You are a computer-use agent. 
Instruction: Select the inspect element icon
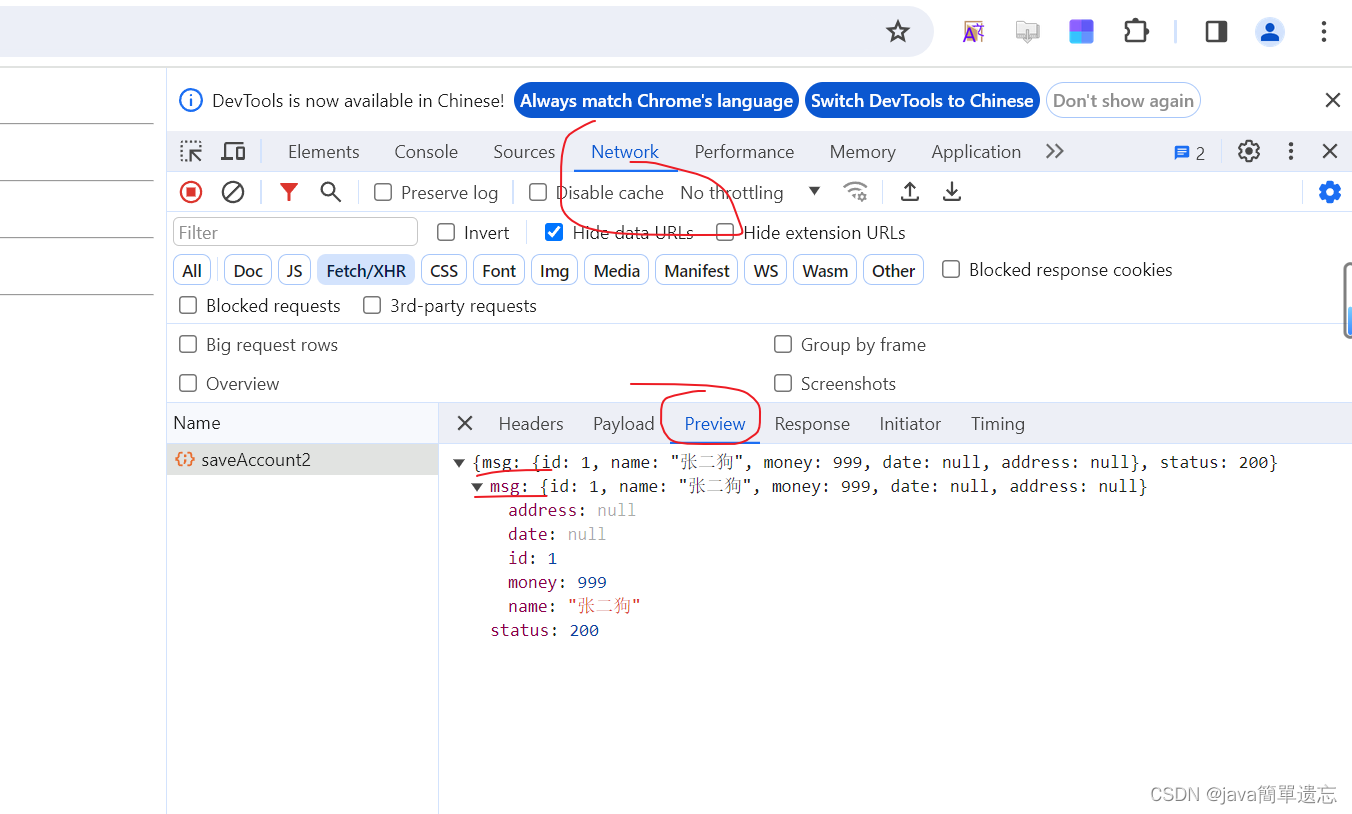tap(190, 151)
